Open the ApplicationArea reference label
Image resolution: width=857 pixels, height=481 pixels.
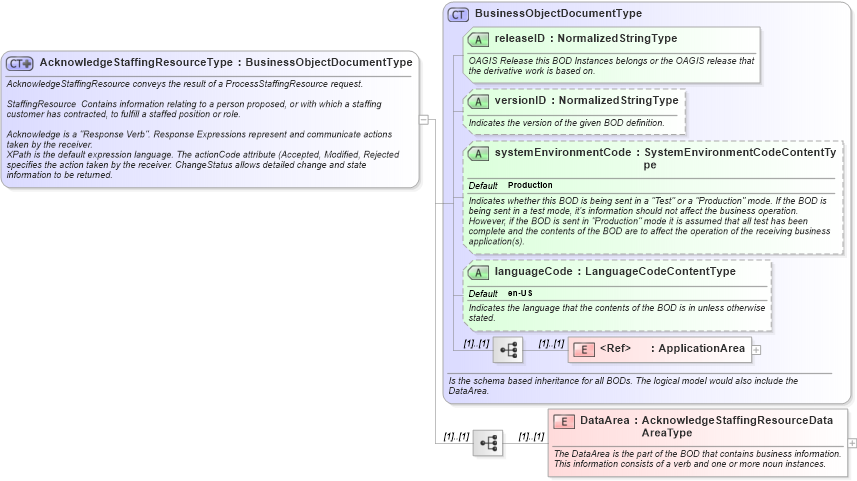(x=672, y=348)
